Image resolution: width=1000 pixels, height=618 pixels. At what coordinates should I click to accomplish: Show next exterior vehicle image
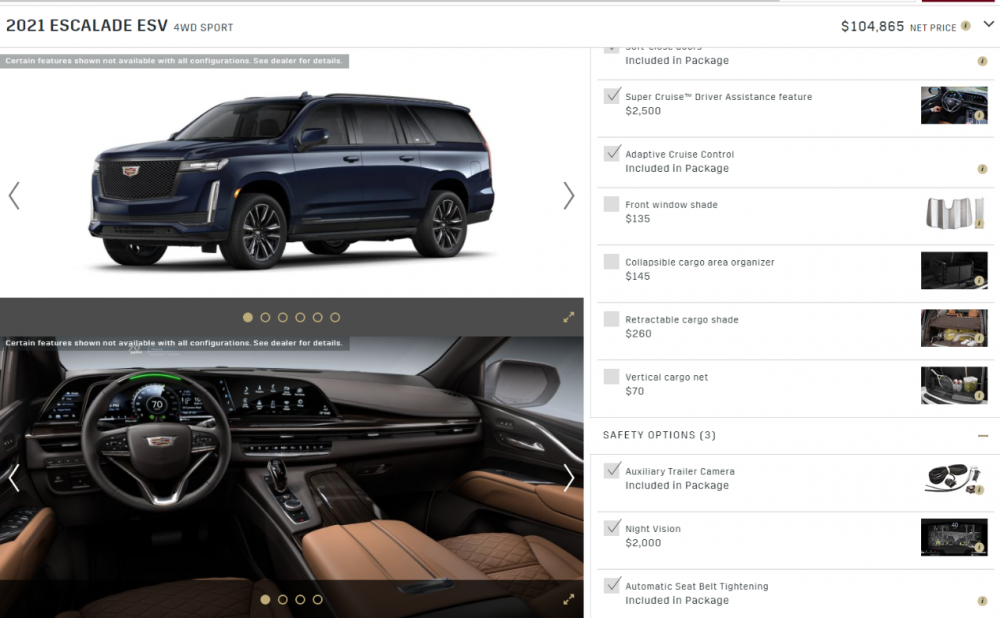568,196
